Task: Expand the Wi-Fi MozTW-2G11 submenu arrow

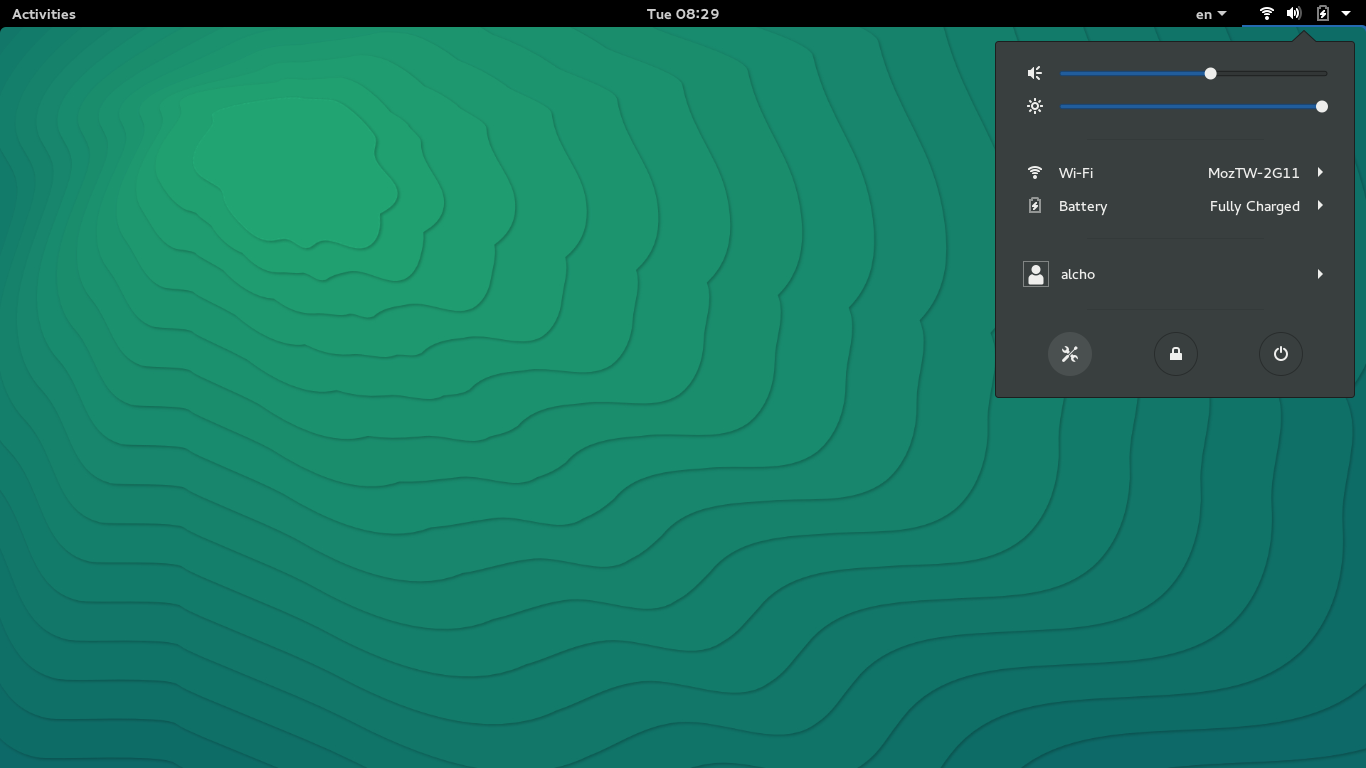Action: (1320, 173)
